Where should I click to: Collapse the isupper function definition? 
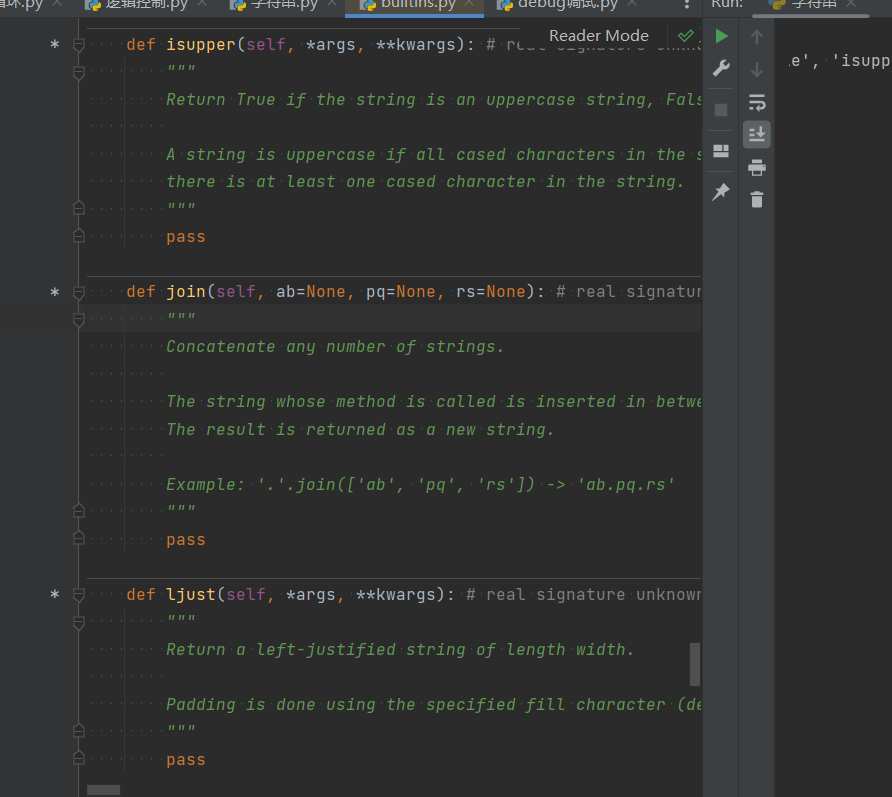click(79, 45)
